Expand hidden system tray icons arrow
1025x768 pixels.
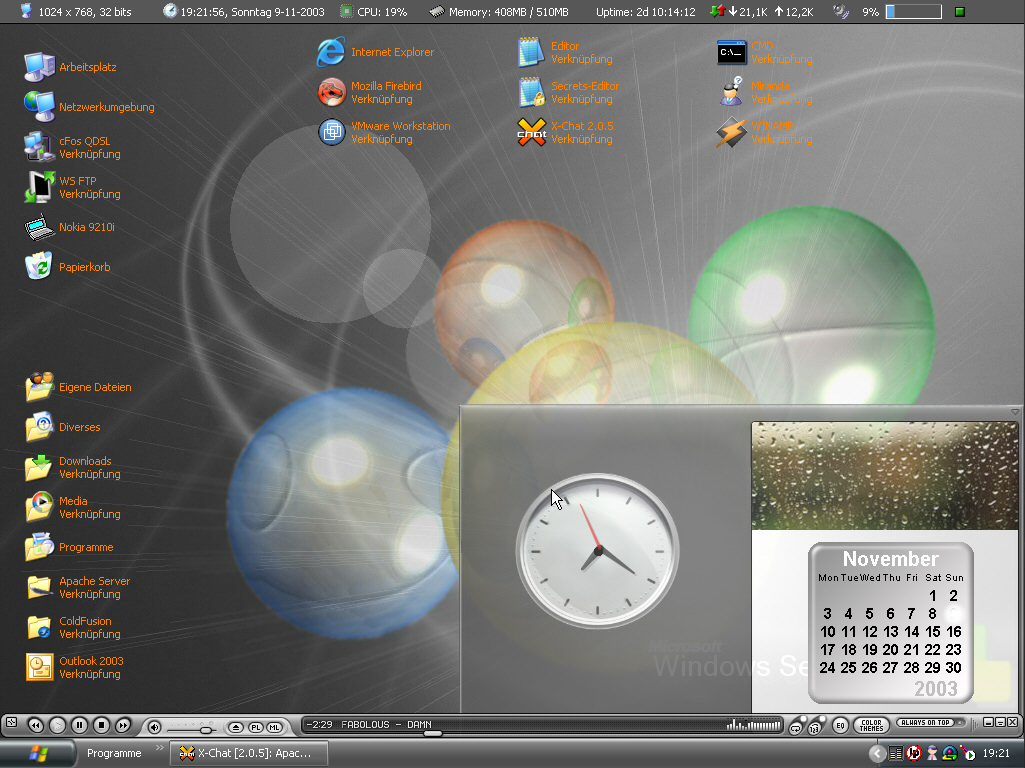click(x=877, y=754)
